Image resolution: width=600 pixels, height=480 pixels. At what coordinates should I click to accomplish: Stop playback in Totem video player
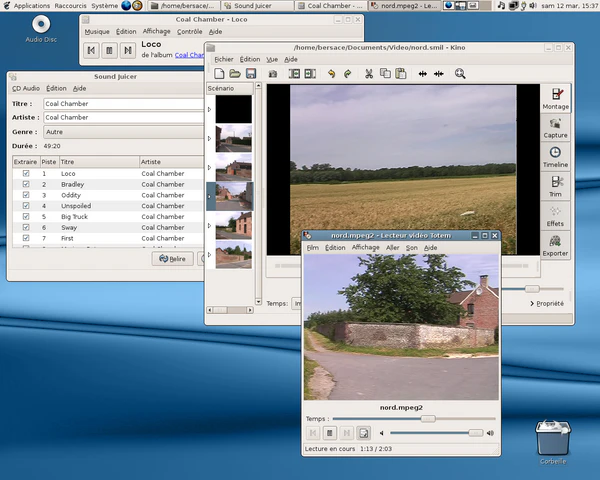click(329, 433)
